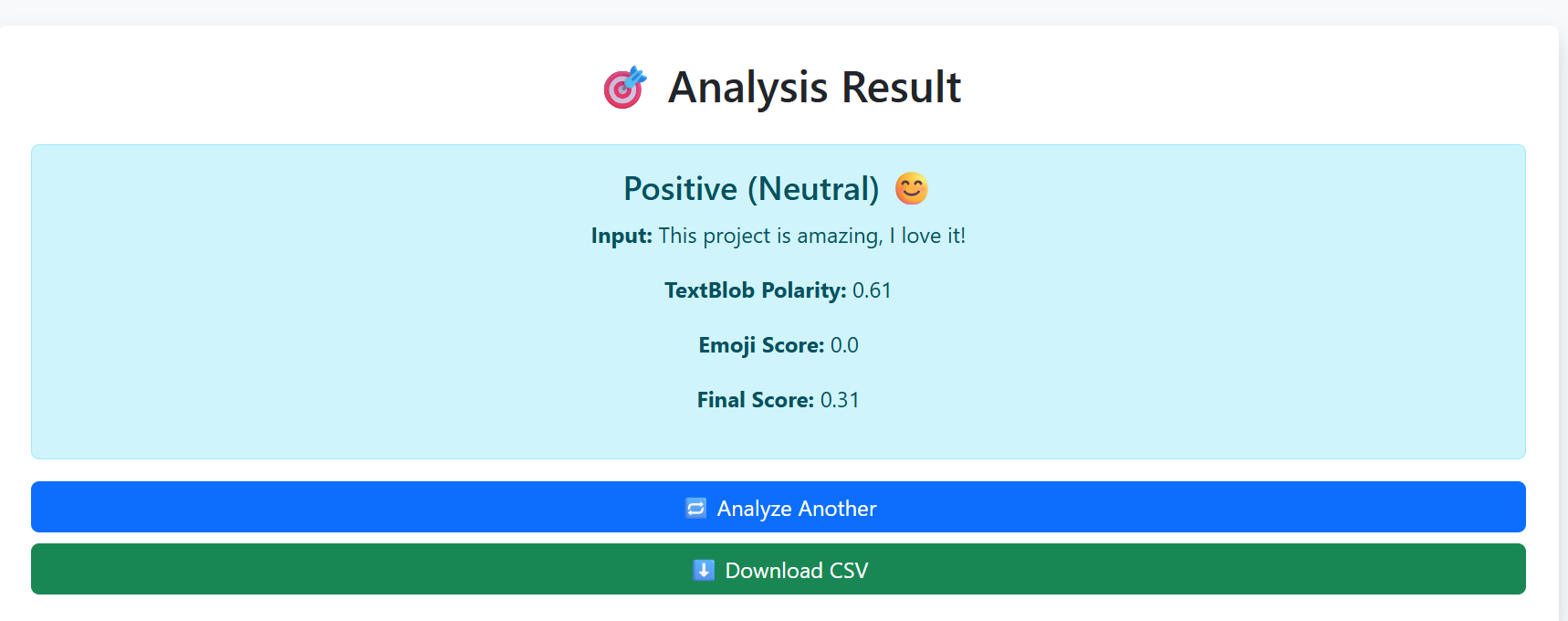Click the TextBlob Polarity value 0.61
Viewport: 1568px width, 621px height.
[872, 290]
